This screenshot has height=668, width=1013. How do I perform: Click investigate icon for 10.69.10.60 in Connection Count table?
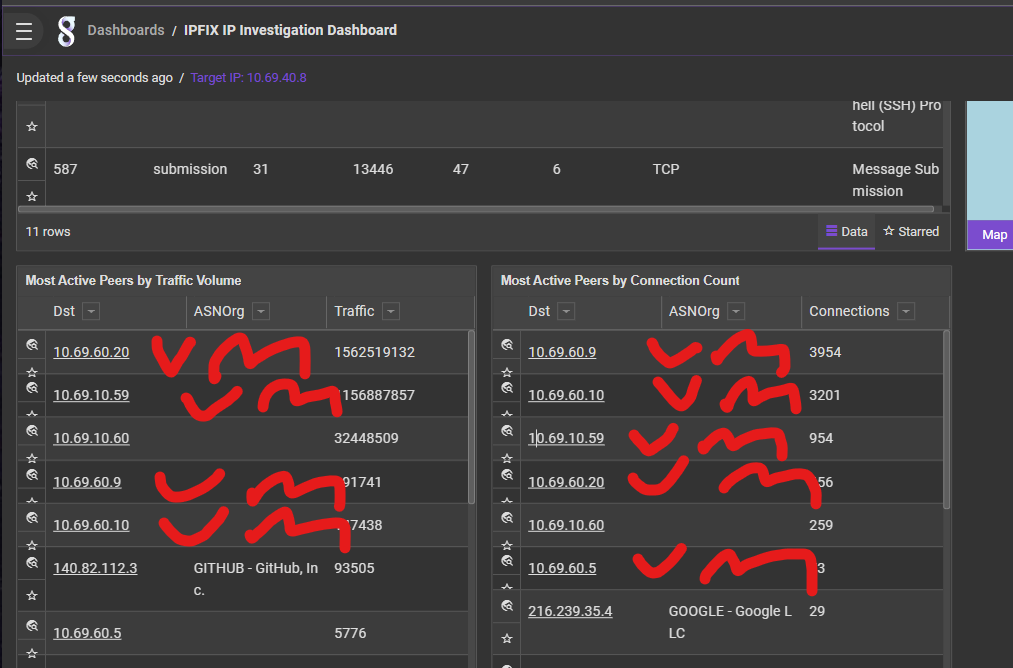(508, 518)
